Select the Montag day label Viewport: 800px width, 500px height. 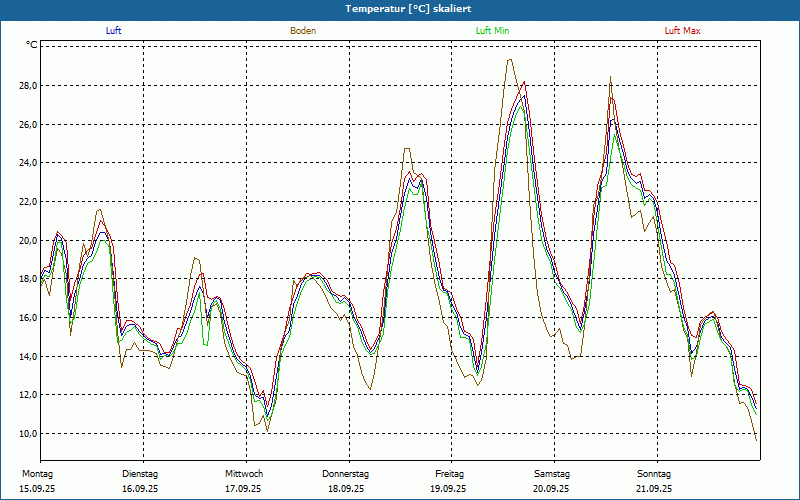click(37, 474)
